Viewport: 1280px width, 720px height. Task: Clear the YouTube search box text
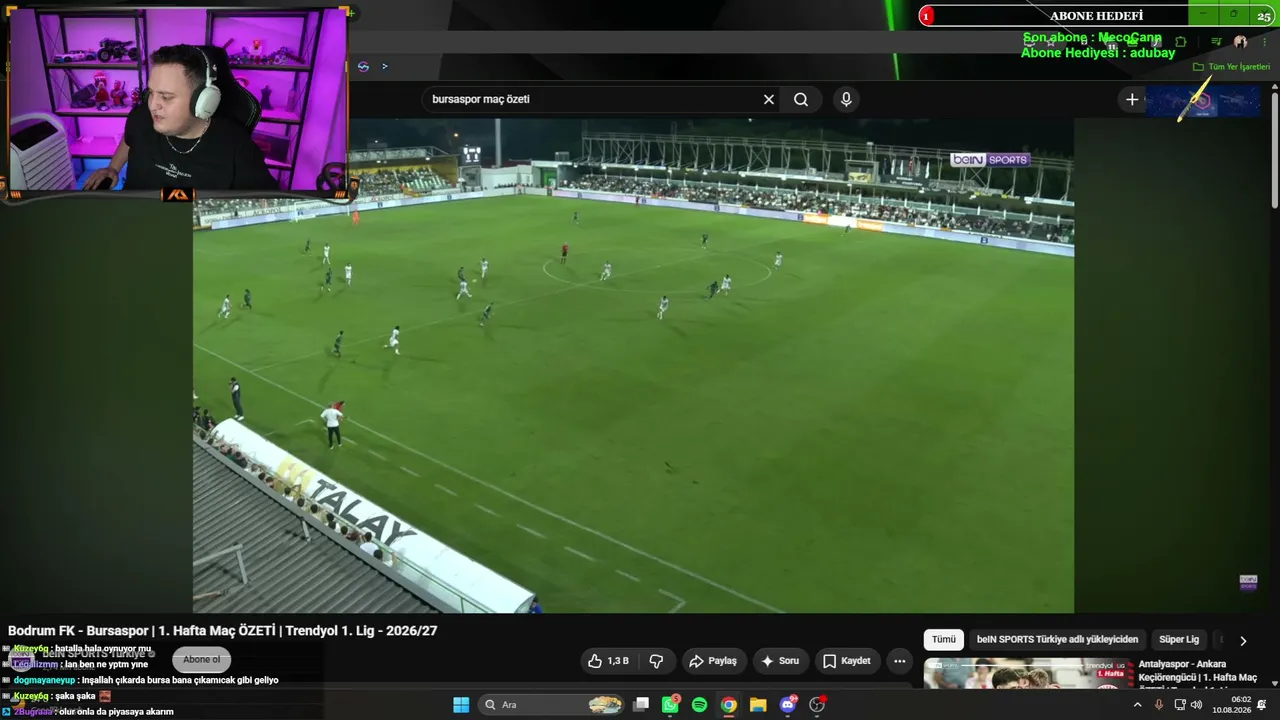(769, 99)
